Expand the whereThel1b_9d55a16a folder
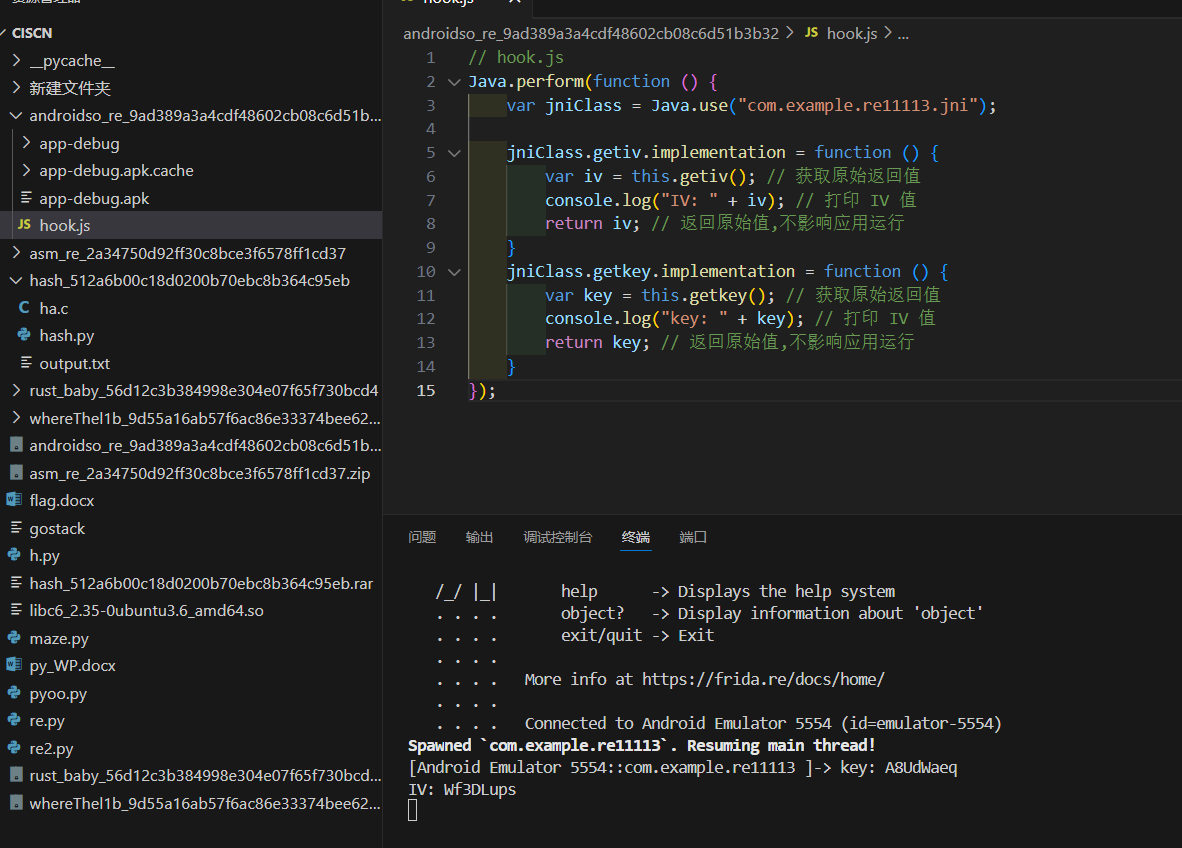This screenshot has height=848, width=1182. coord(16,418)
